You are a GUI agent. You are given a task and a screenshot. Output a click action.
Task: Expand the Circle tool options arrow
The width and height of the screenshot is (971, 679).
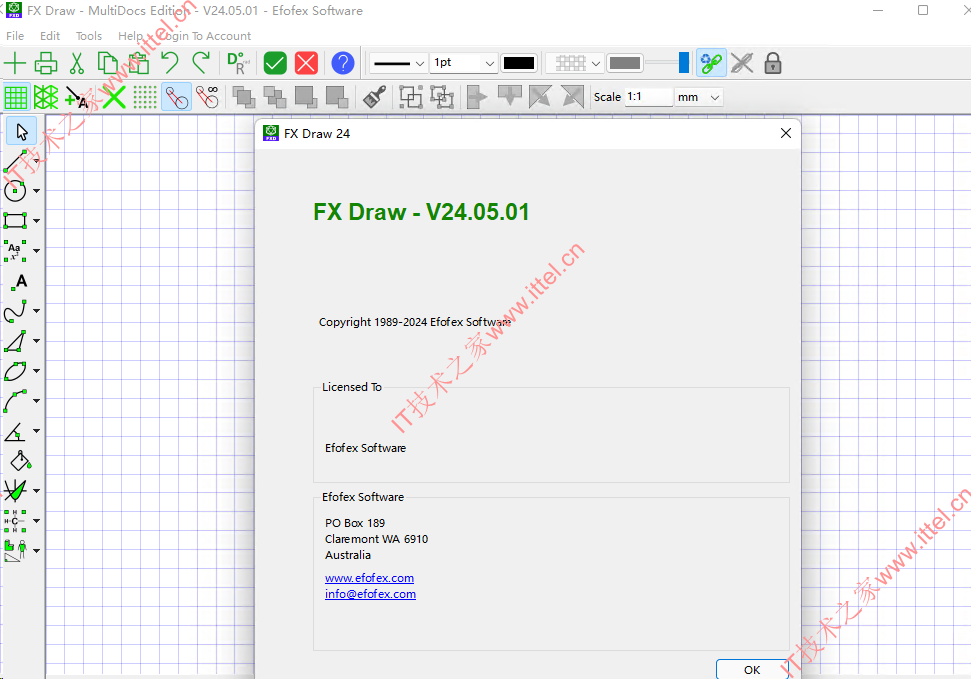pyautogui.click(x=37, y=191)
